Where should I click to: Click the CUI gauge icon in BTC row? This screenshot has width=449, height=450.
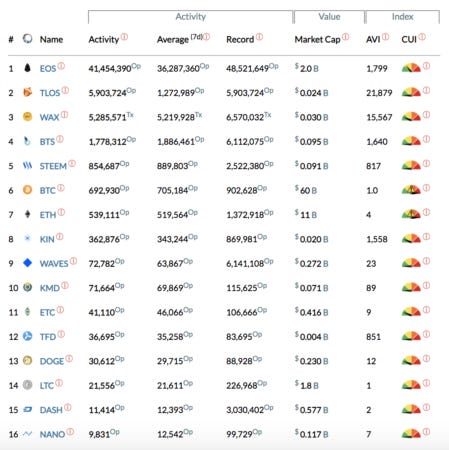coord(411,190)
